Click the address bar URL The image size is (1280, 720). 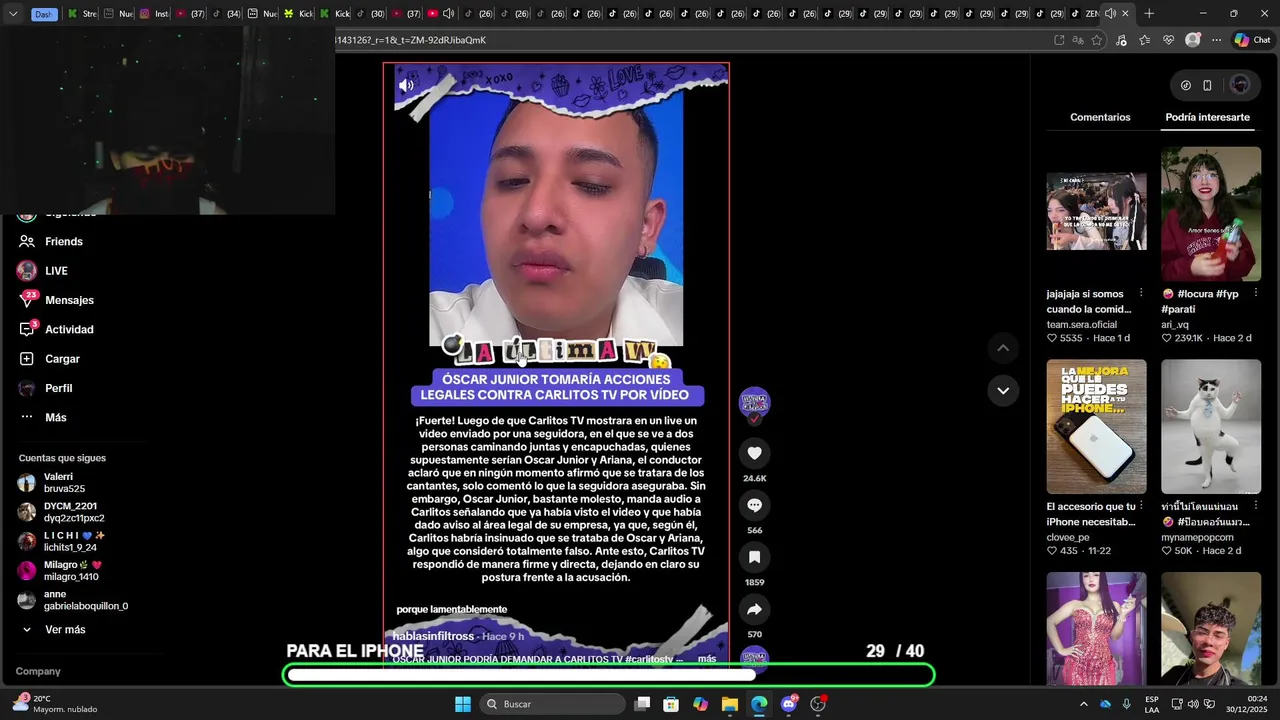[x=410, y=40]
